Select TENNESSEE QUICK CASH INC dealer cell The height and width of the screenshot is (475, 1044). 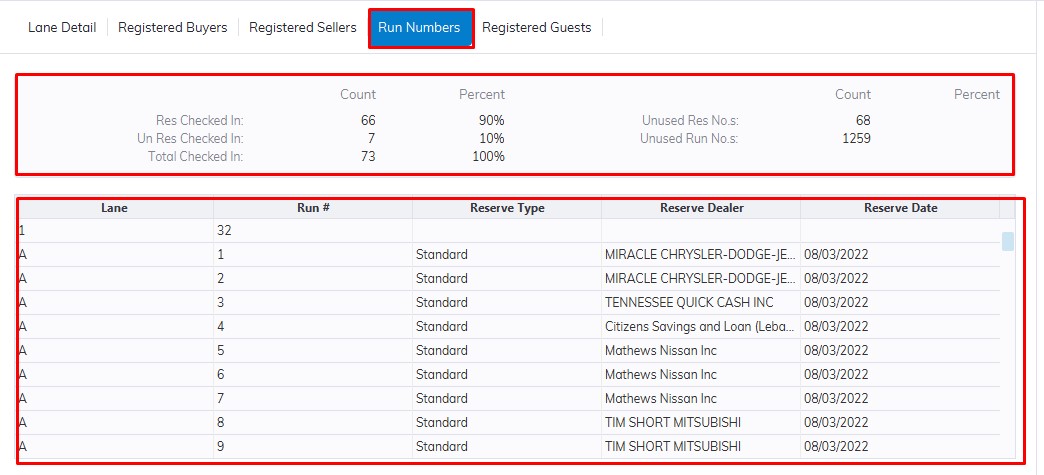[x=688, y=302]
